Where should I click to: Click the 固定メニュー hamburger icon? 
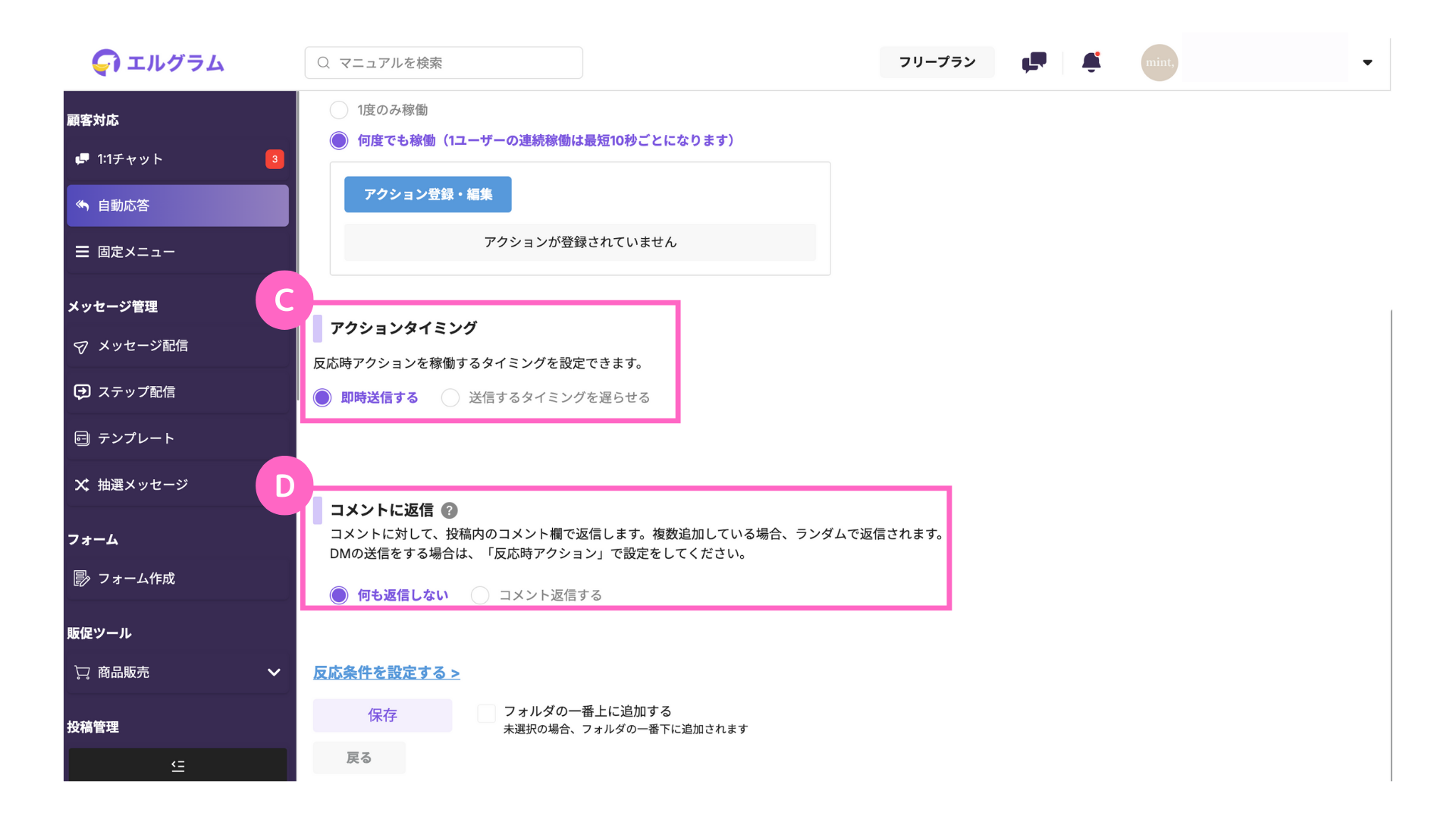tap(82, 252)
